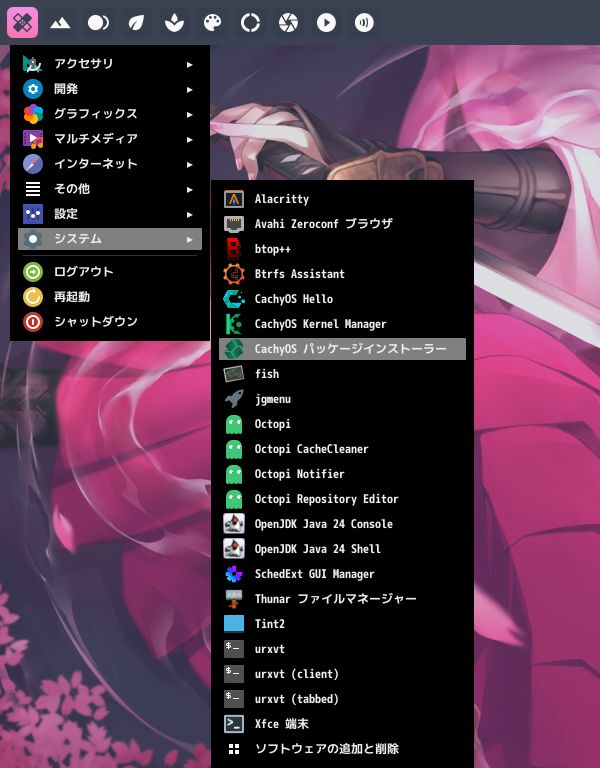
Task: Launch Octopi Repository Editor entry
Action: 342,499
